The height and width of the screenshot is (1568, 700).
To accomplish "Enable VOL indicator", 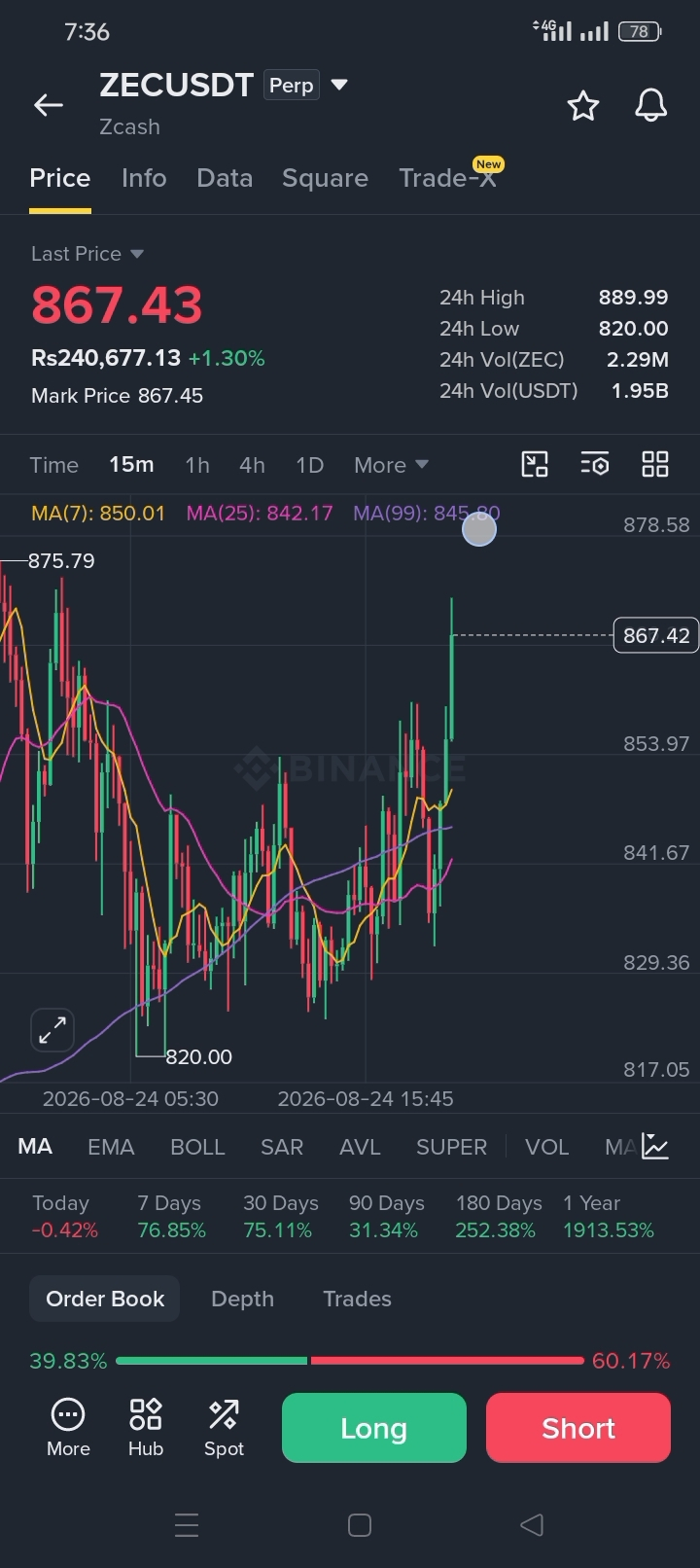I will [x=546, y=1147].
